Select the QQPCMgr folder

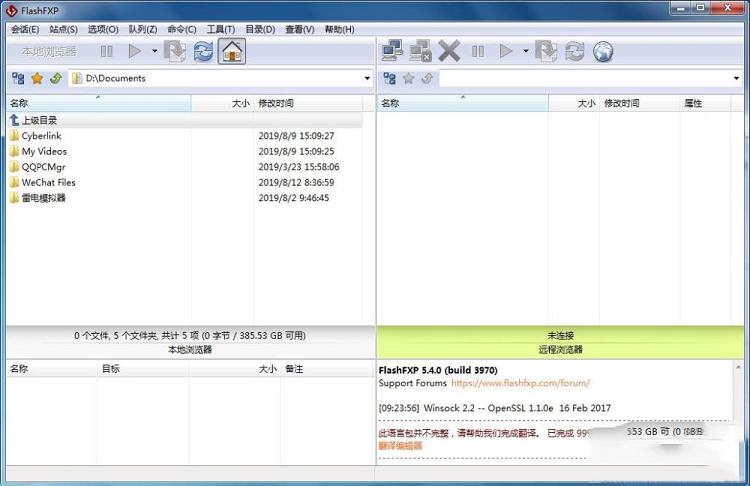pyautogui.click(x=44, y=167)
